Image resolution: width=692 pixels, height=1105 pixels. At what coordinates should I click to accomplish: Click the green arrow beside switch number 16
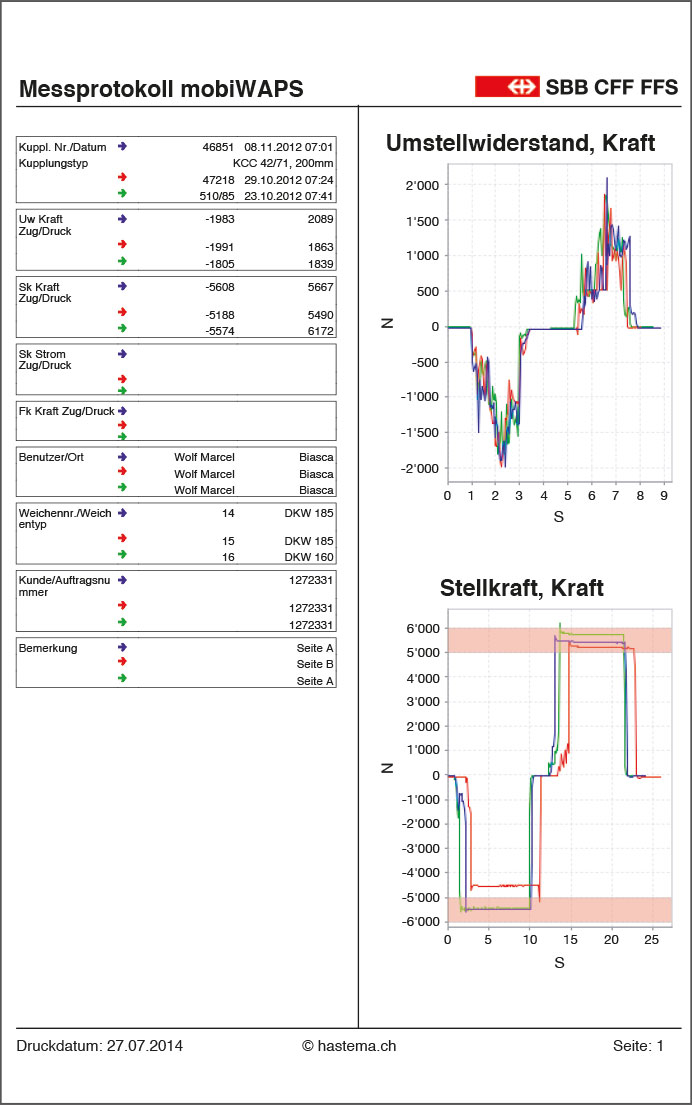(x=122, y=555)
